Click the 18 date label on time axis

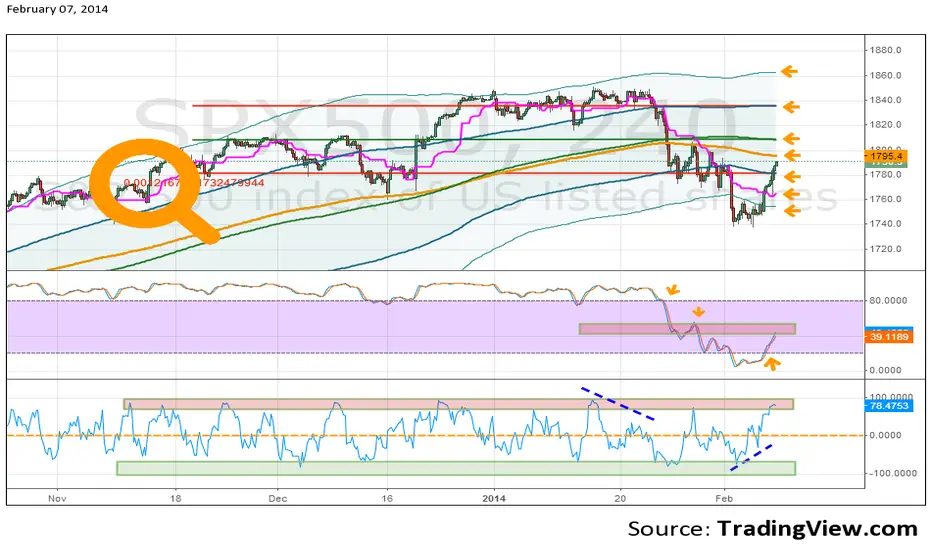point(175,498)
